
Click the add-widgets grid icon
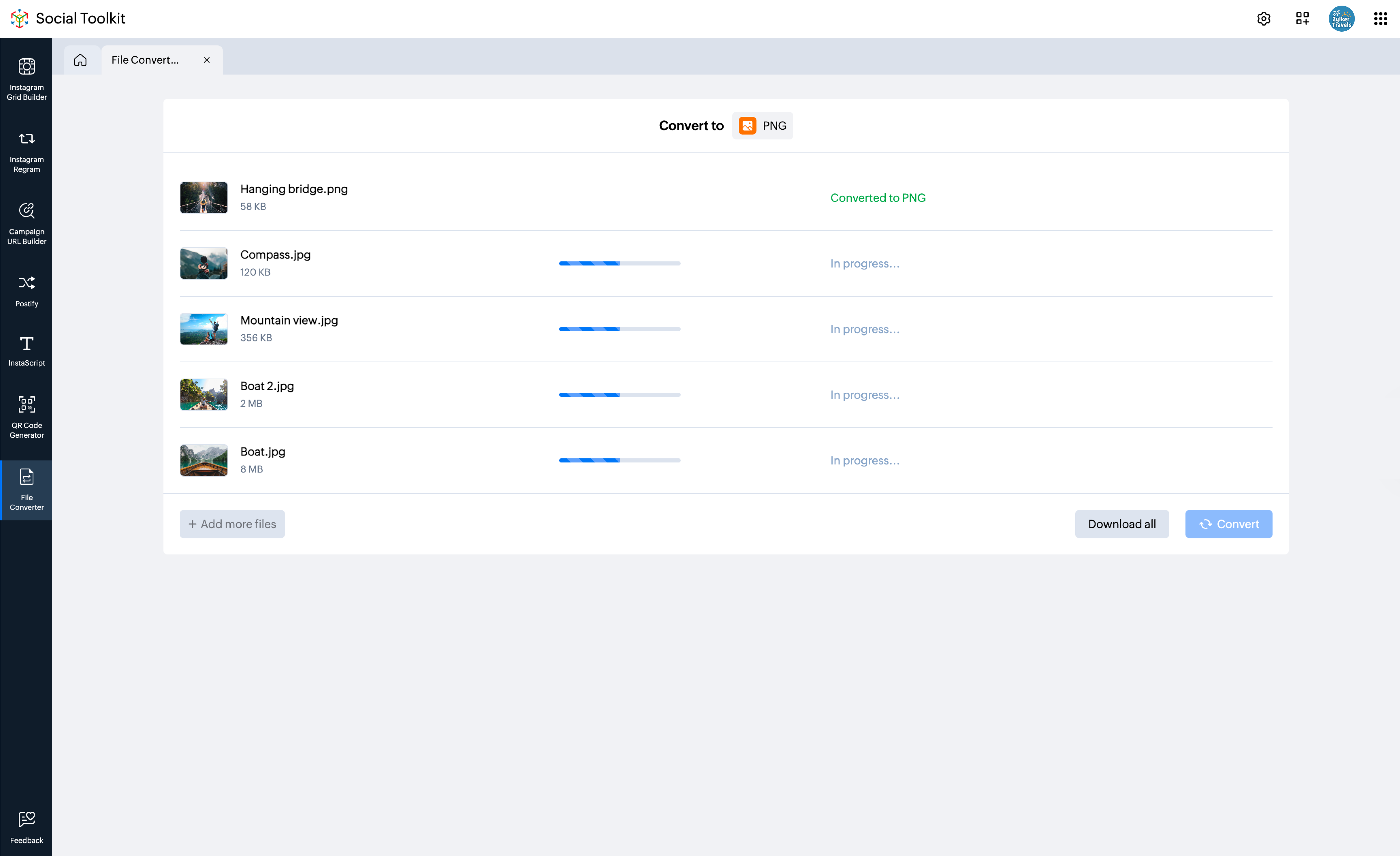[1302, 19]
